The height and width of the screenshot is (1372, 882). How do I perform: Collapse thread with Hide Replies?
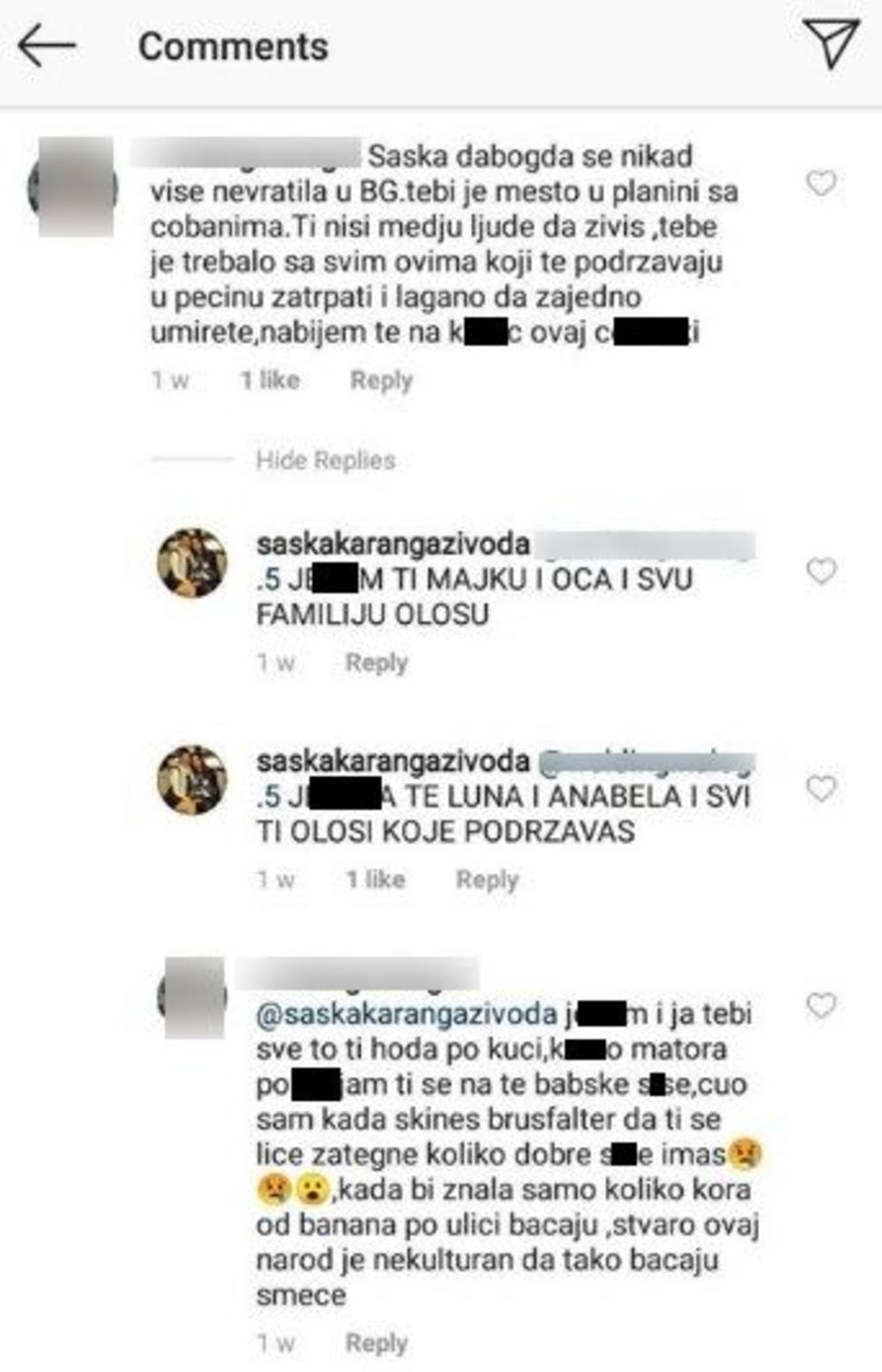pyautogui.click(x=325, y=460)
